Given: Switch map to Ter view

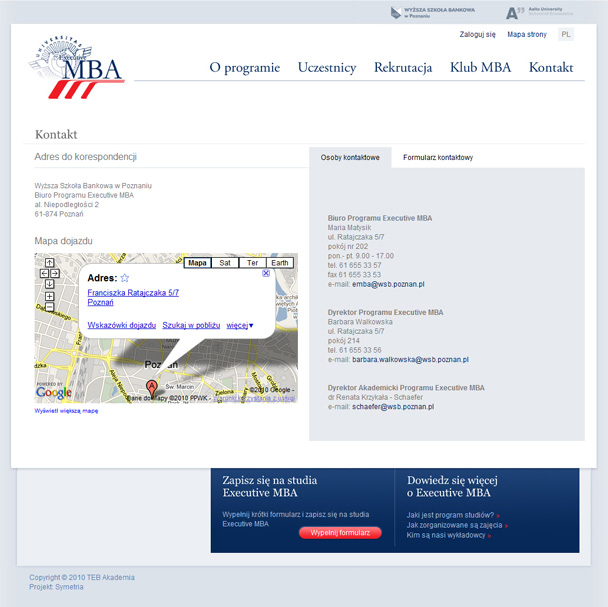Looking at the screenshot, I should pyautogui.click(x=252, y=263).
